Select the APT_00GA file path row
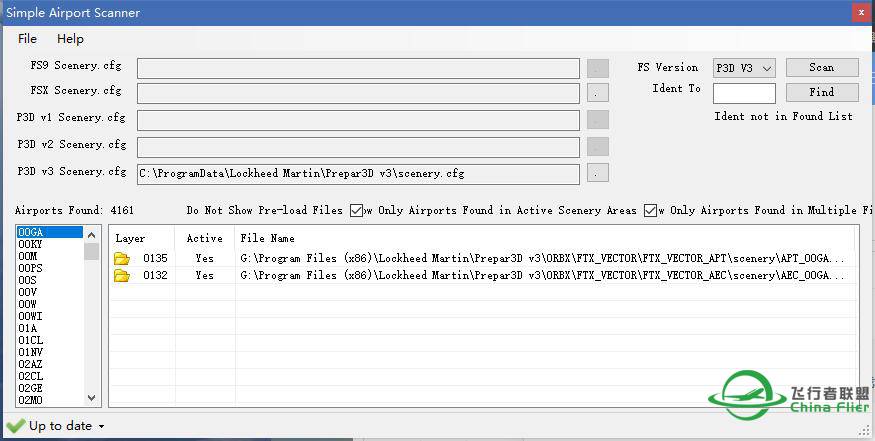The width and height of the screenshot is (875, 441). pos(542,258)
